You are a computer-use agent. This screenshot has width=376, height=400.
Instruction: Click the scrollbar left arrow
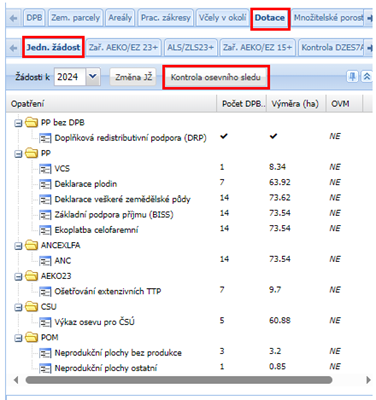[x=16, y=380]
